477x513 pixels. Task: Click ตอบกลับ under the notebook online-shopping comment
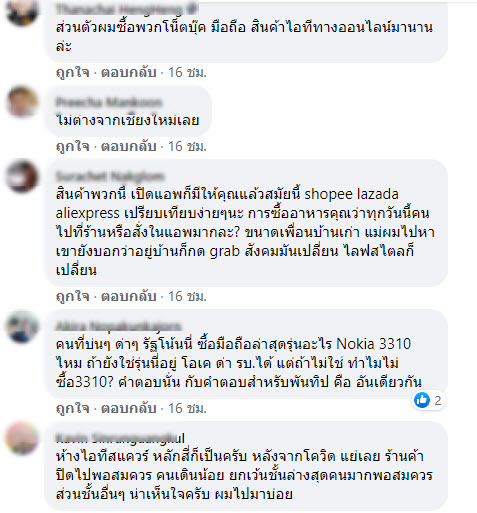coord(129,72)
